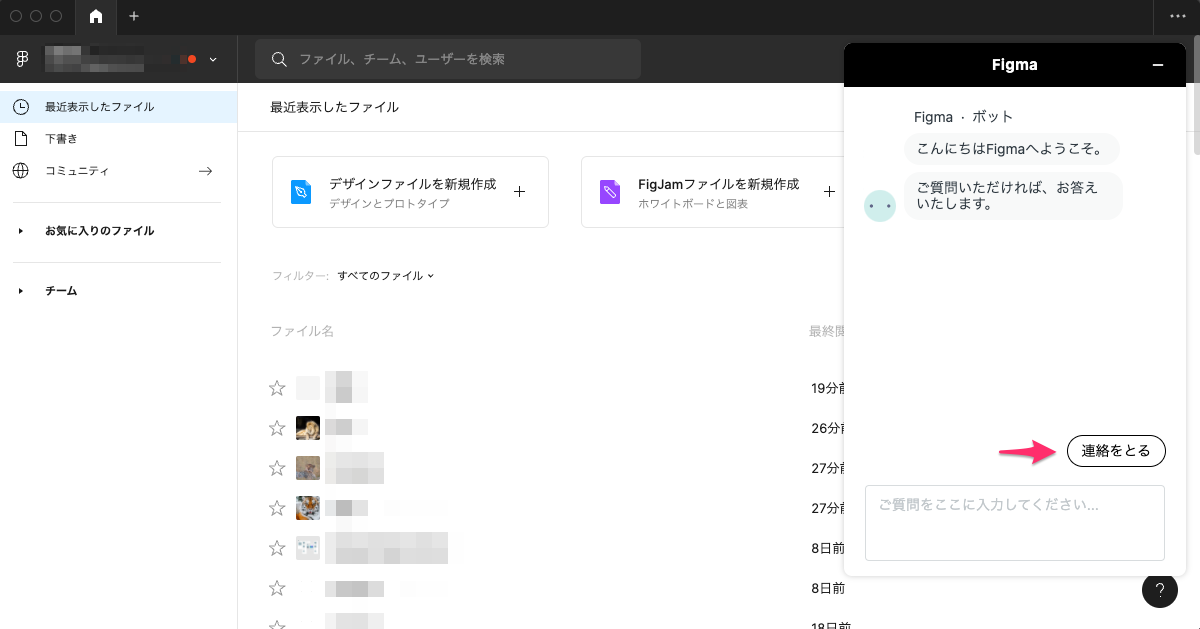The height and width of the screenshot is (629, 1200).
Task: Click the new tab plus button
Action: 133,17
